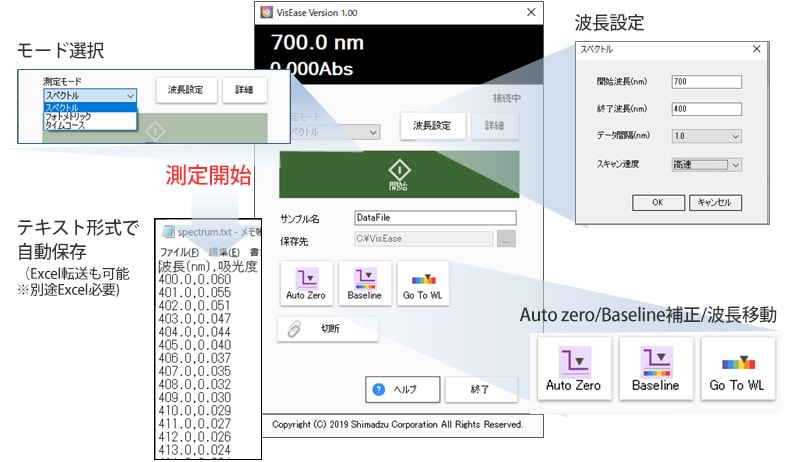
Task: Click Notepad icon beside spectrum.txt title
Action: click(168, 232)
